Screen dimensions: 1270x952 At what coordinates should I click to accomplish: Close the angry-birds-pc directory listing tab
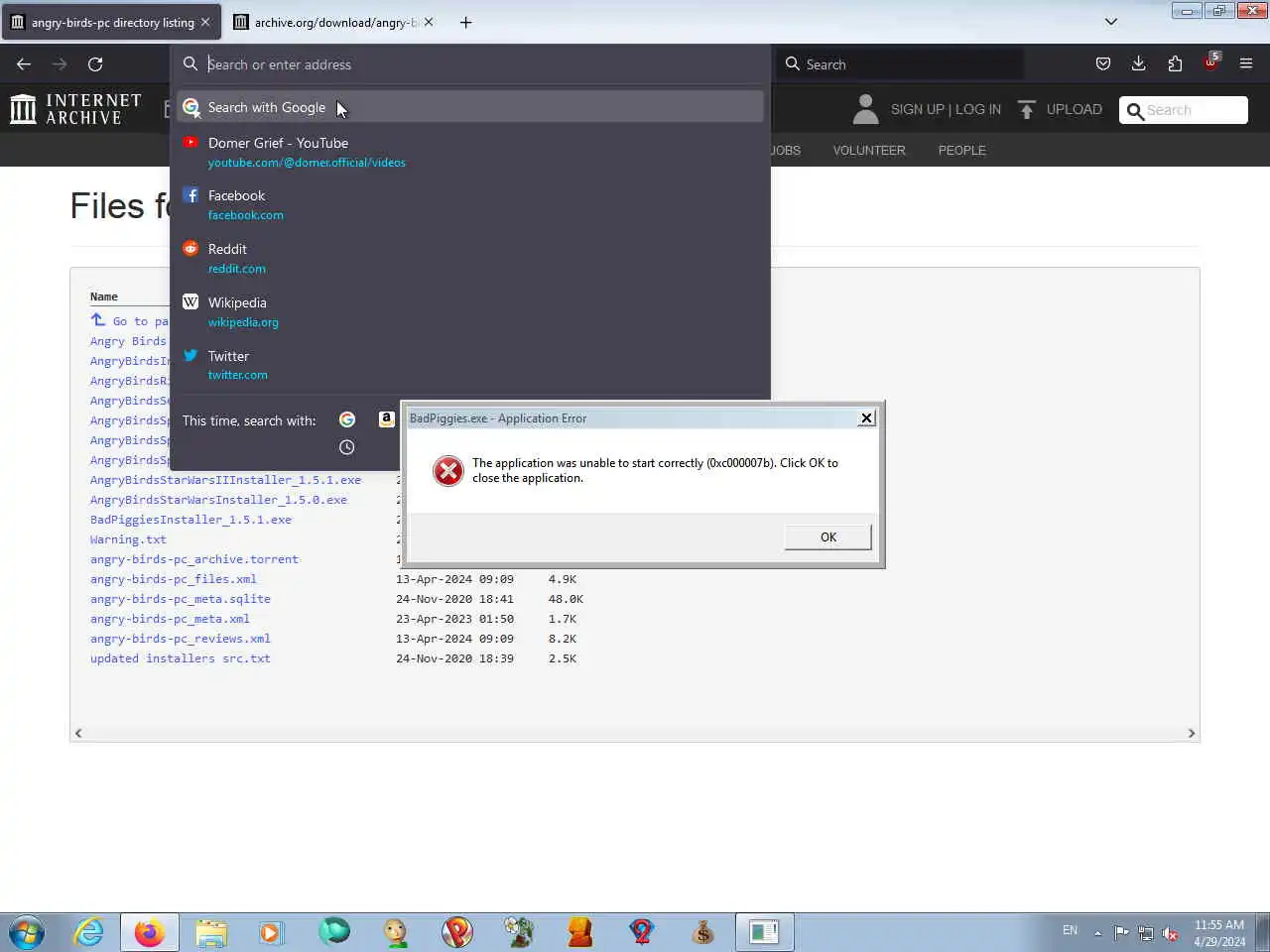click(205, 22)
